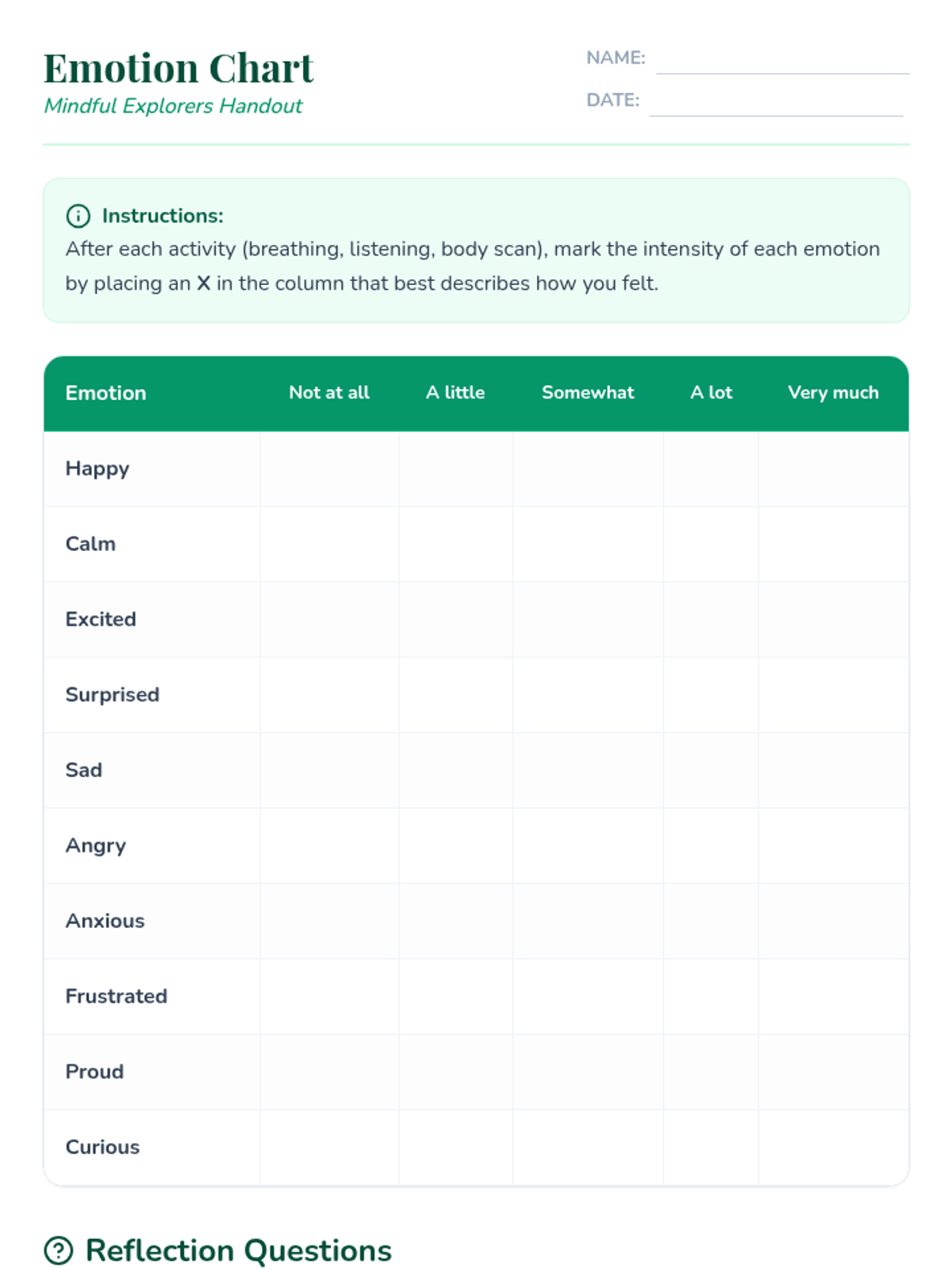The width and height of the screenshot is (952, 1270).
Task: Mark Anxious row under Somewhat column
Action: click(x=588, y=922)
